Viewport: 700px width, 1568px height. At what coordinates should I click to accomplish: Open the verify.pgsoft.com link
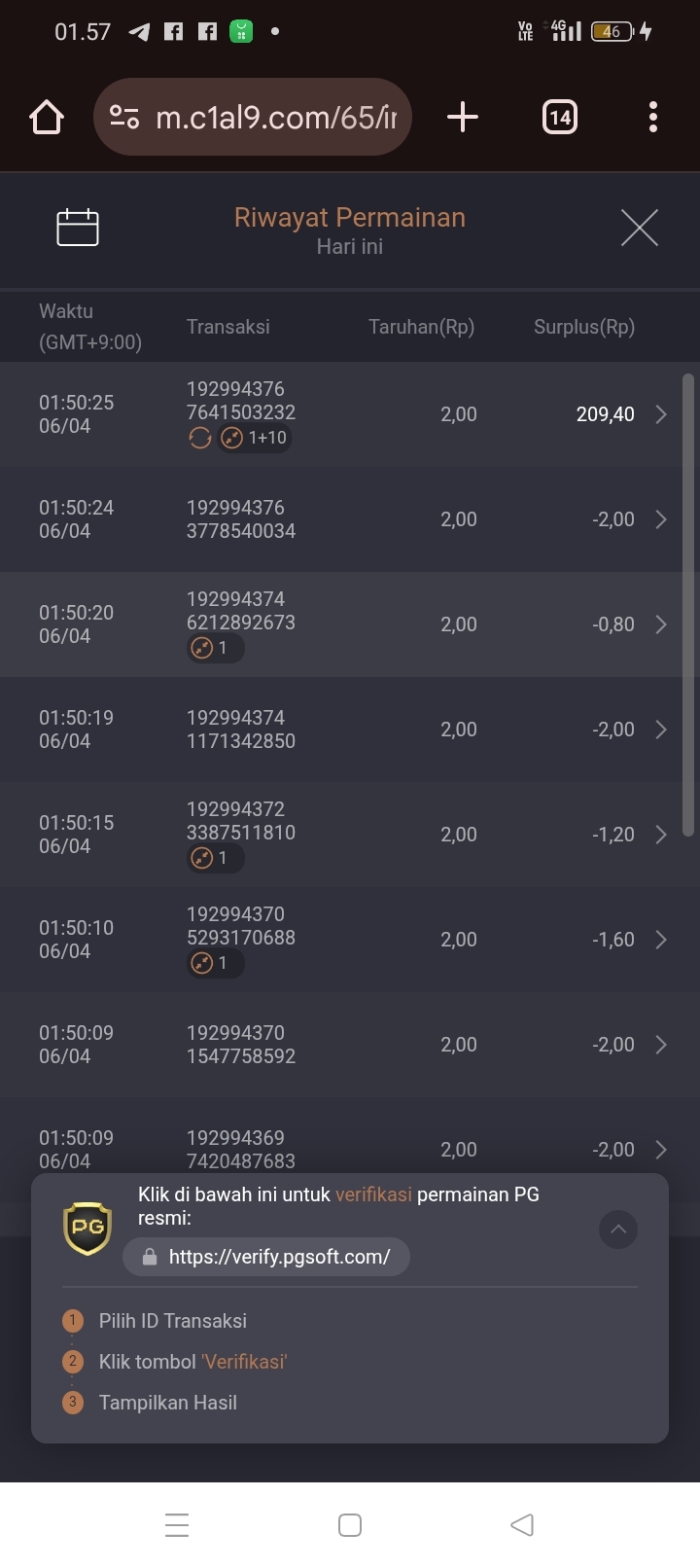coord(266,1257)
